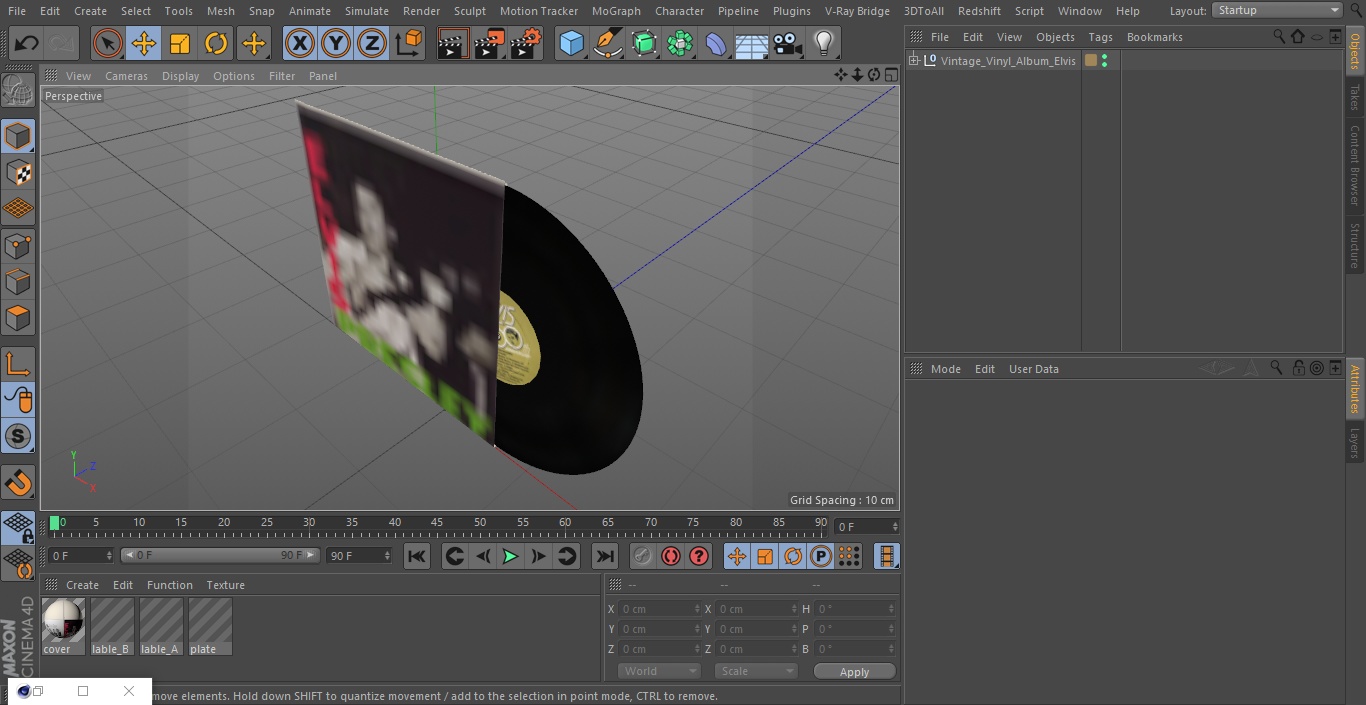Toggle Z axis lock
The height and width of the screenshot is (705, 1366).
[x=372, y=44]
